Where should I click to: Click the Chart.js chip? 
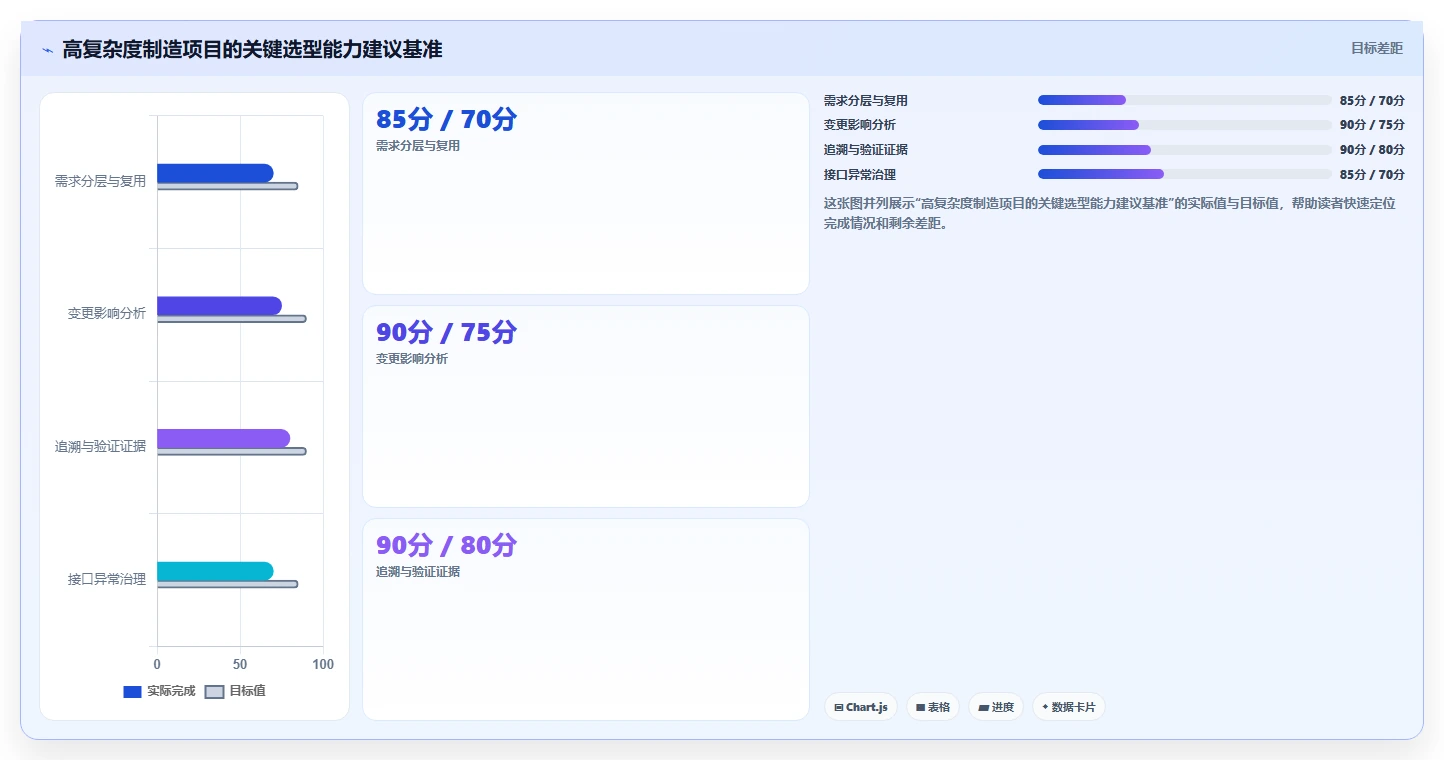pyautogui.click(x=861, y=707)
